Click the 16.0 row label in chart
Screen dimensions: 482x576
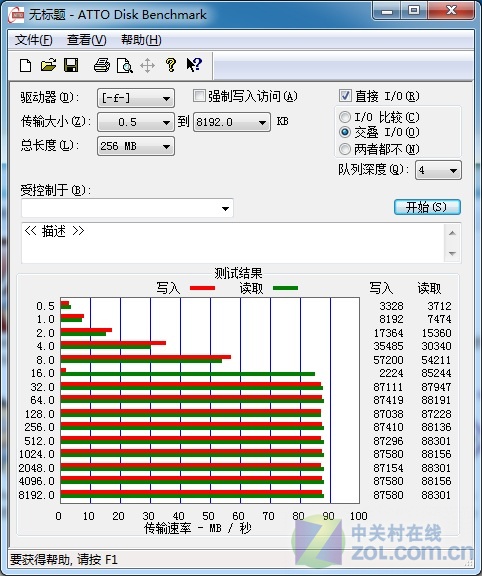coord(43,373)
